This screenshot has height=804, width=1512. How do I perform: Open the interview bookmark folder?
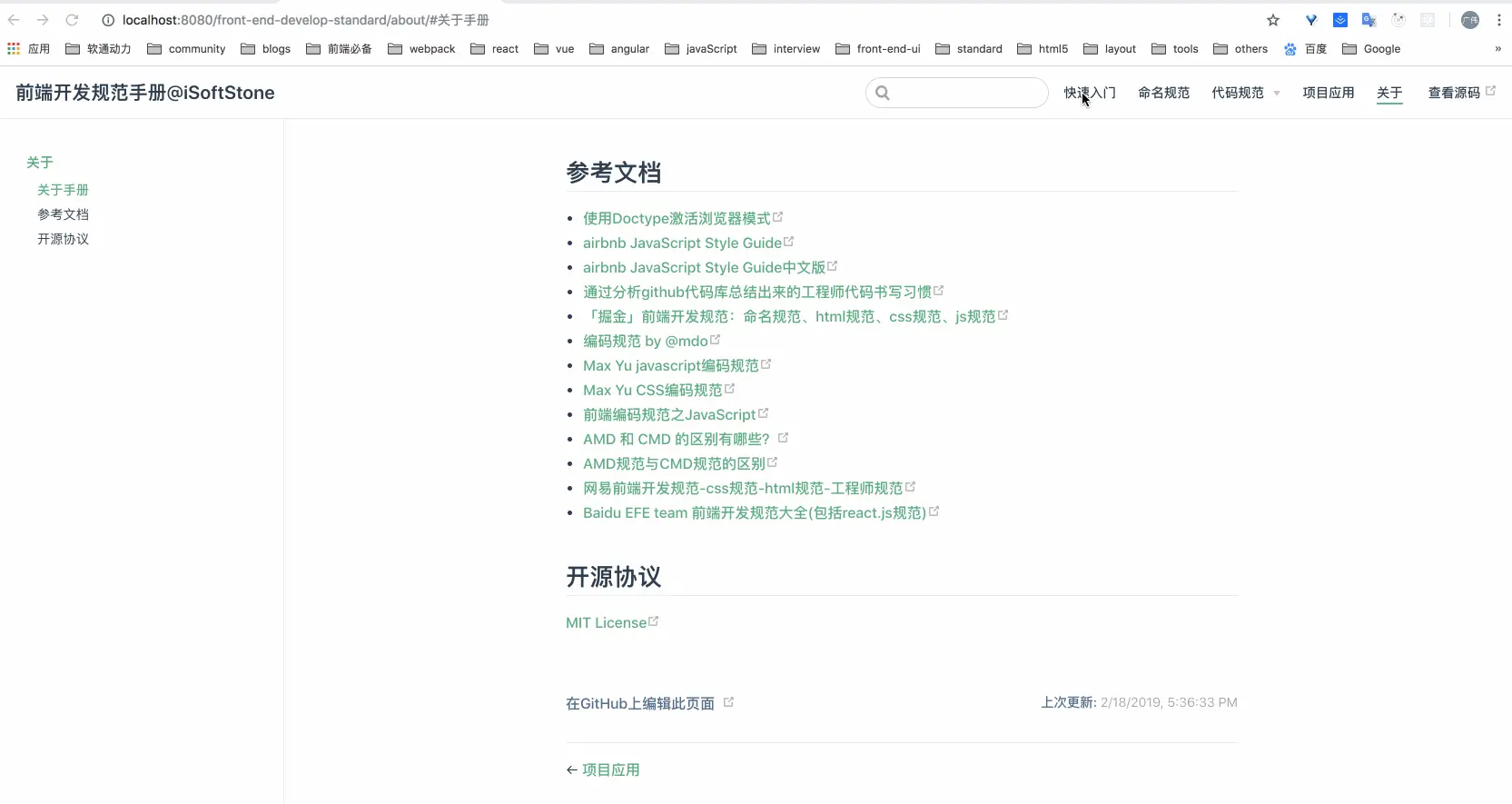point(786,49)
